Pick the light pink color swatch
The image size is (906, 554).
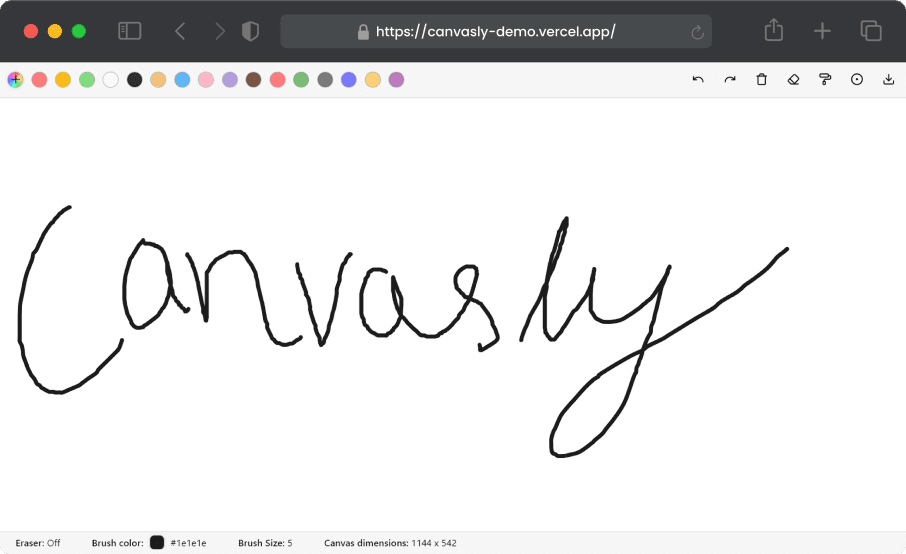click(206, 79)
